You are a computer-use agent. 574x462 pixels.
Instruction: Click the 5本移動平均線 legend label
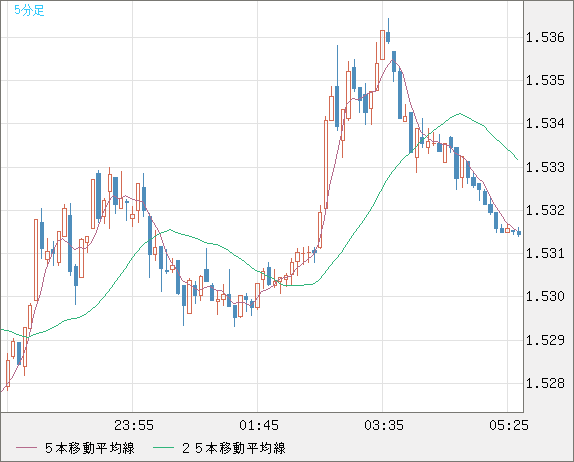(x=90, y=448)
